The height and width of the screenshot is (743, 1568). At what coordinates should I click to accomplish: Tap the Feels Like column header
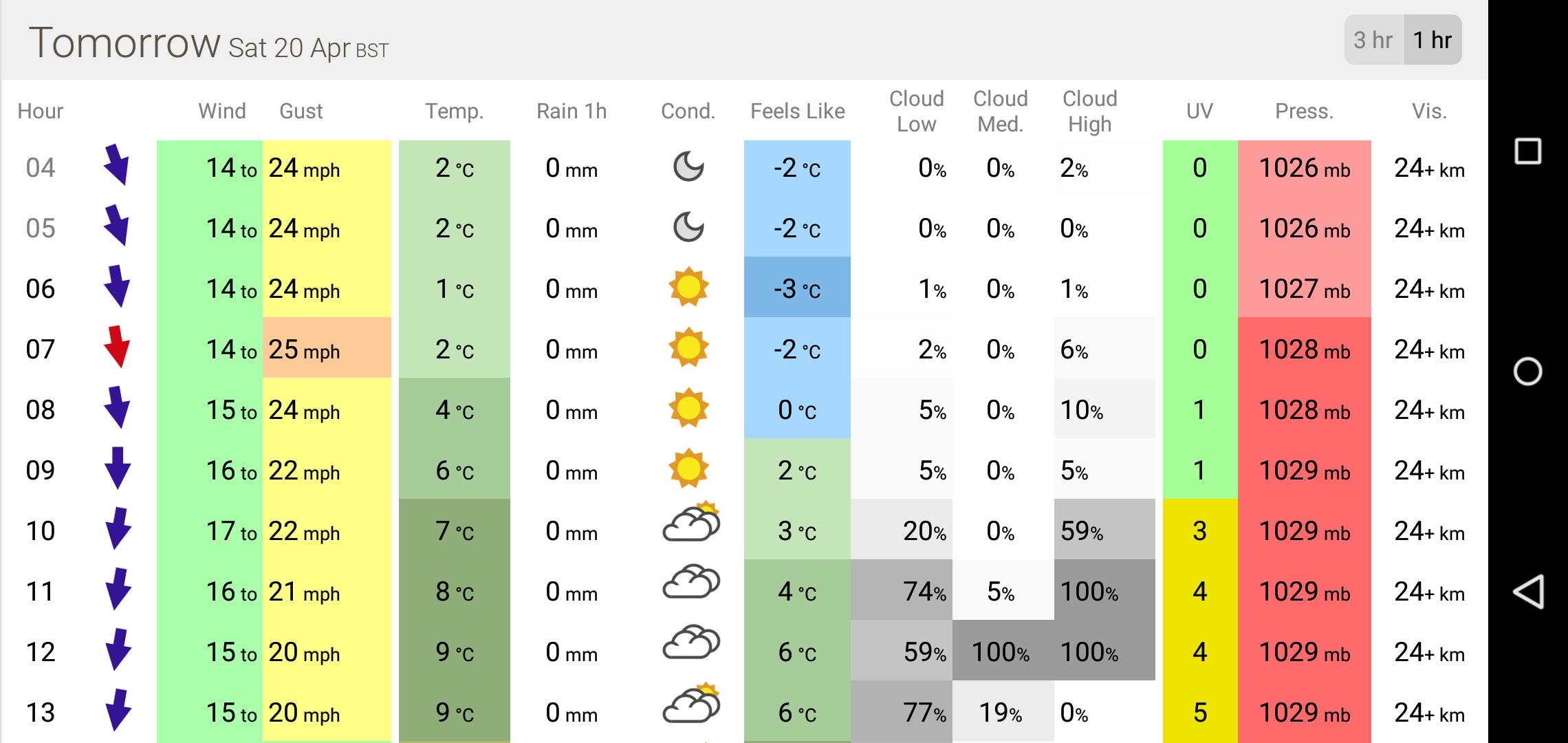797,111
